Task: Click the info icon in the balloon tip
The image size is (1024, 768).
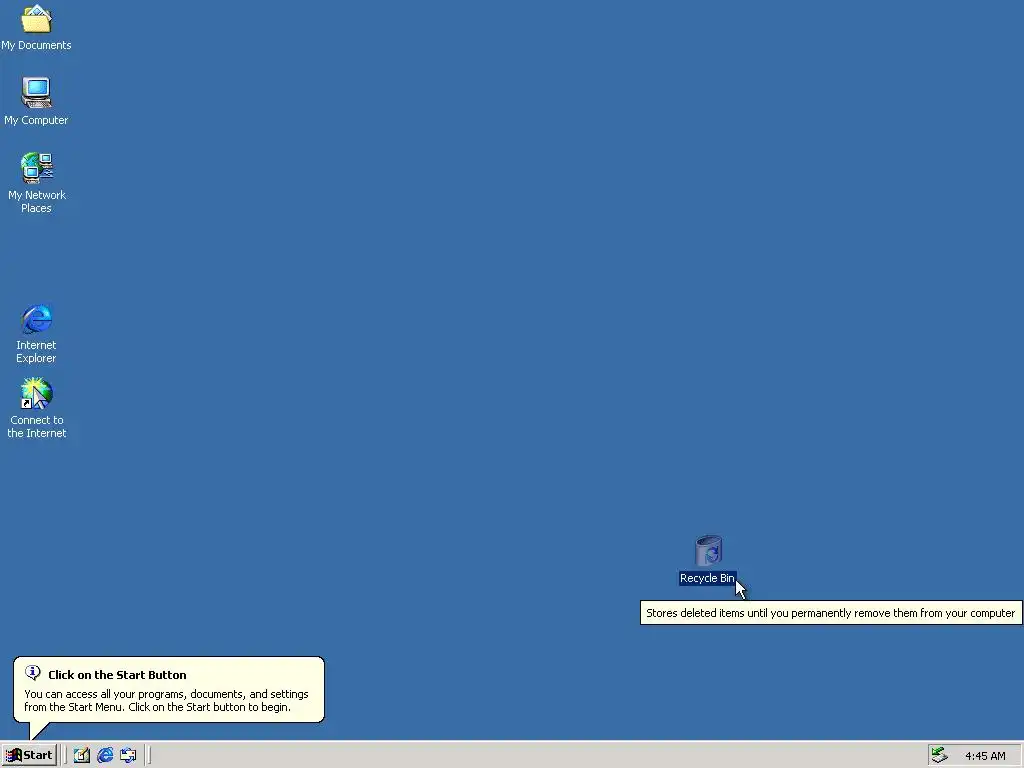Action: point(33,673)
